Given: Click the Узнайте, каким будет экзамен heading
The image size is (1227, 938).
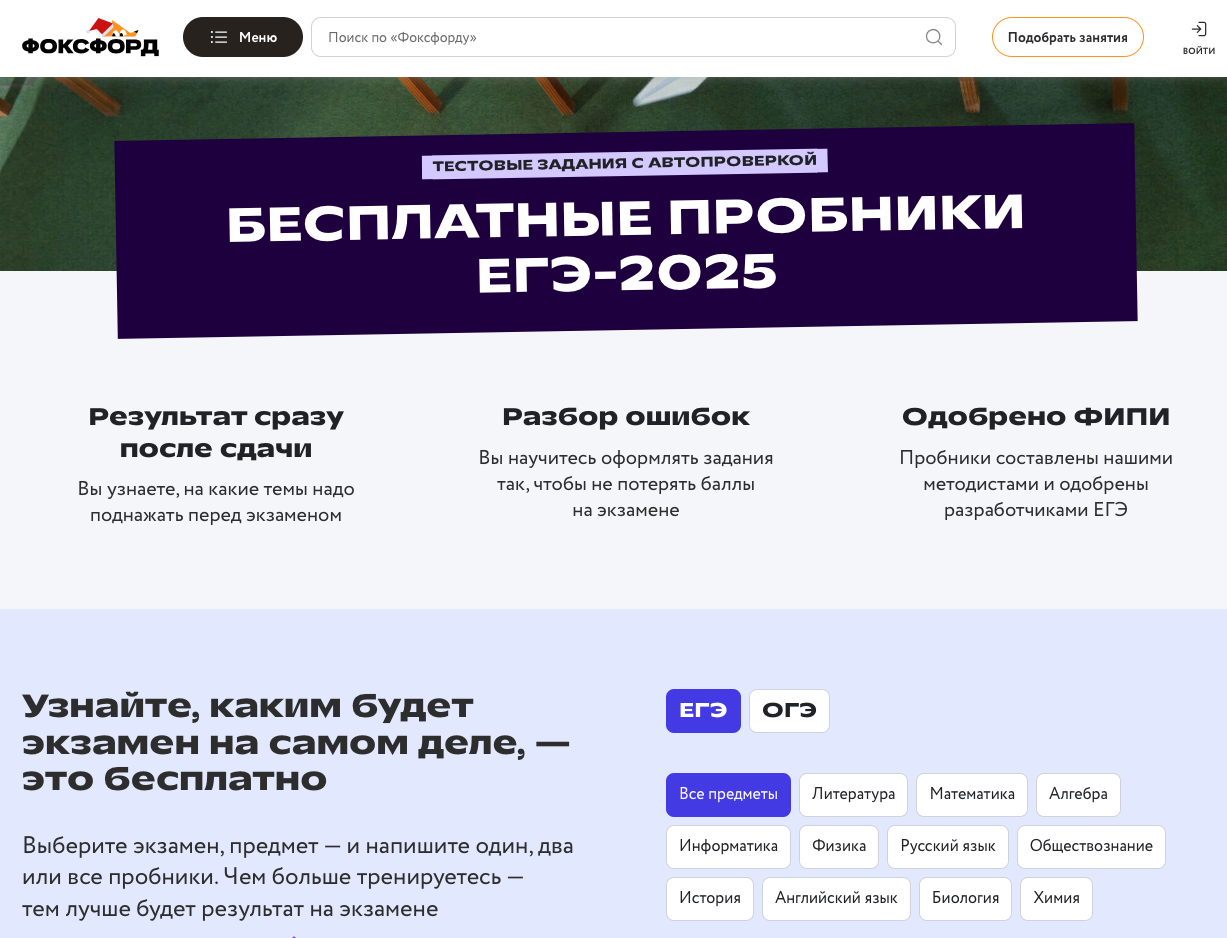Looking at the screenshot, I should pos(296,743).
